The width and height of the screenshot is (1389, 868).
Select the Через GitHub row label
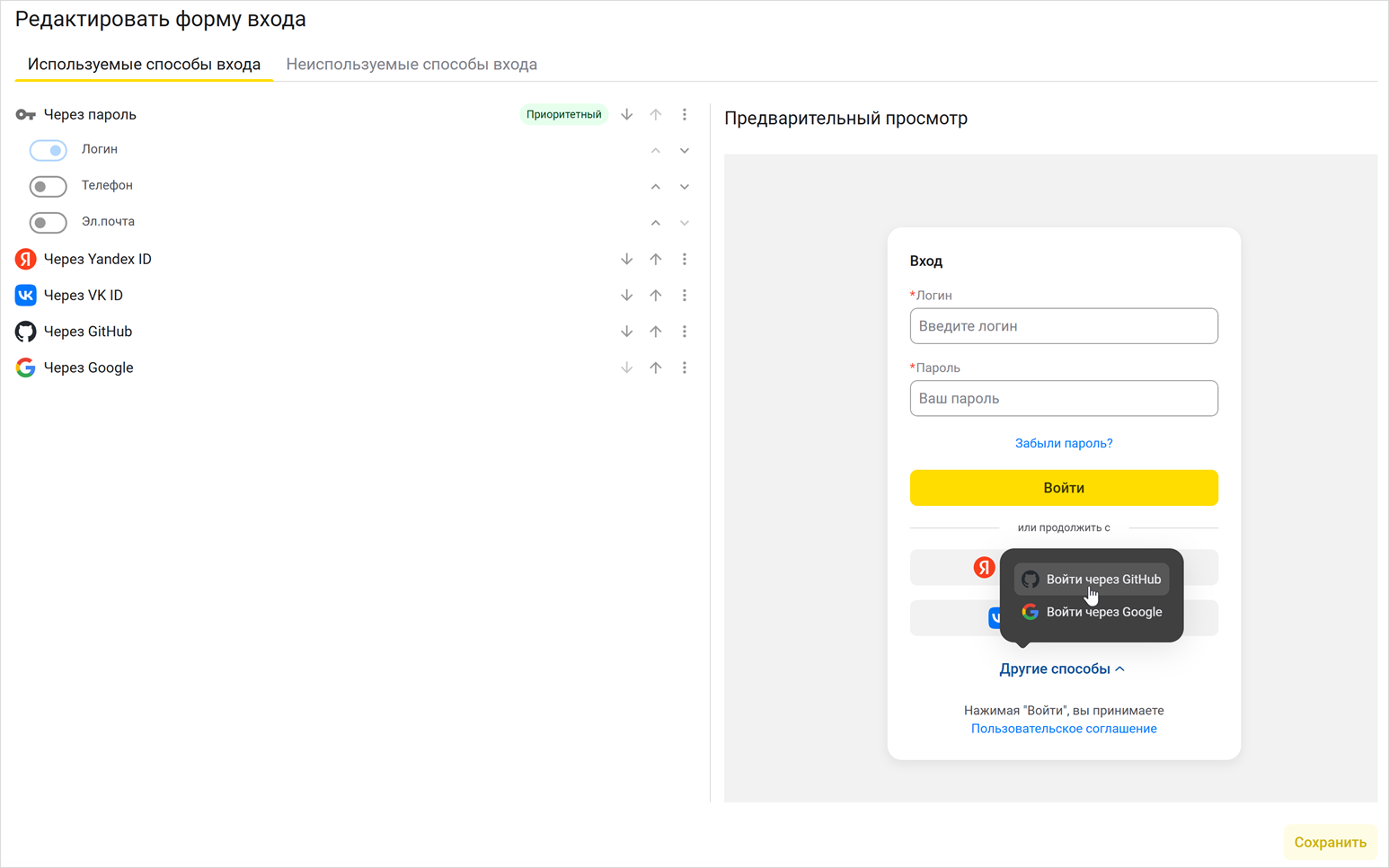[88, 332]
